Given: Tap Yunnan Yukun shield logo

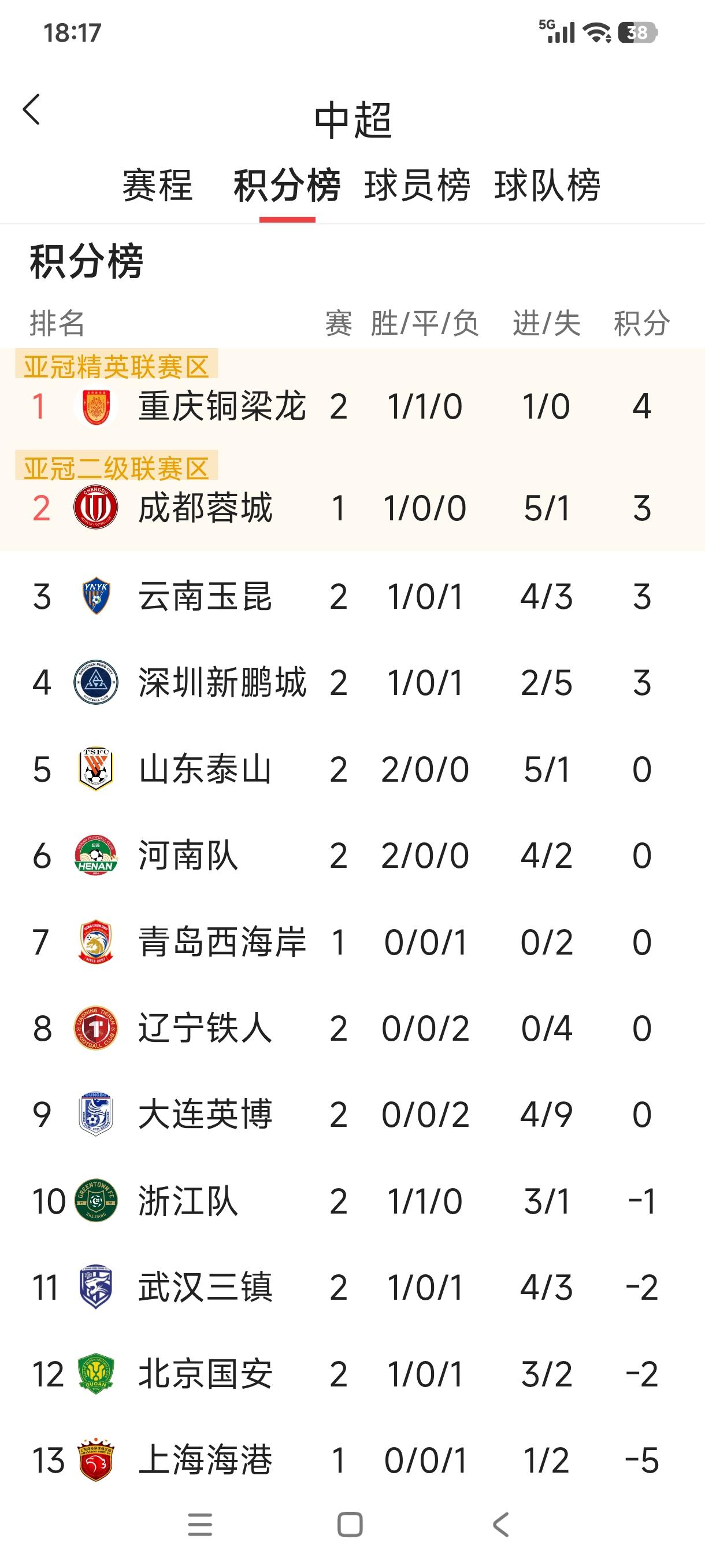Looking at the screenshot, I should coord(95,596).
